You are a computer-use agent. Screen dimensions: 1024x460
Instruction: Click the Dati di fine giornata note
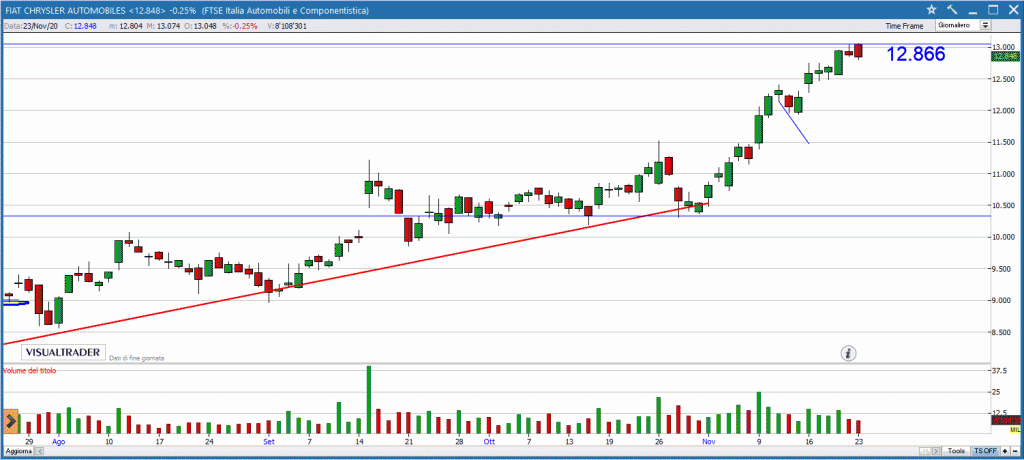136,358
